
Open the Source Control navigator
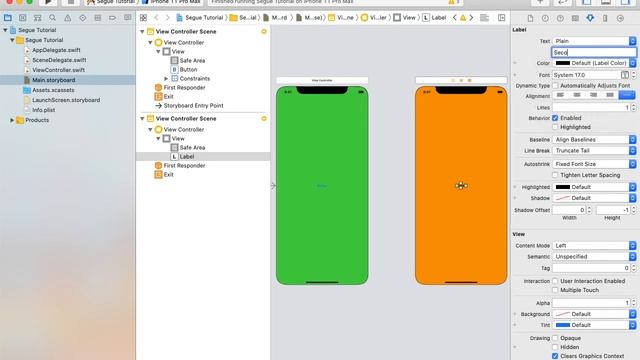[22, 18]
